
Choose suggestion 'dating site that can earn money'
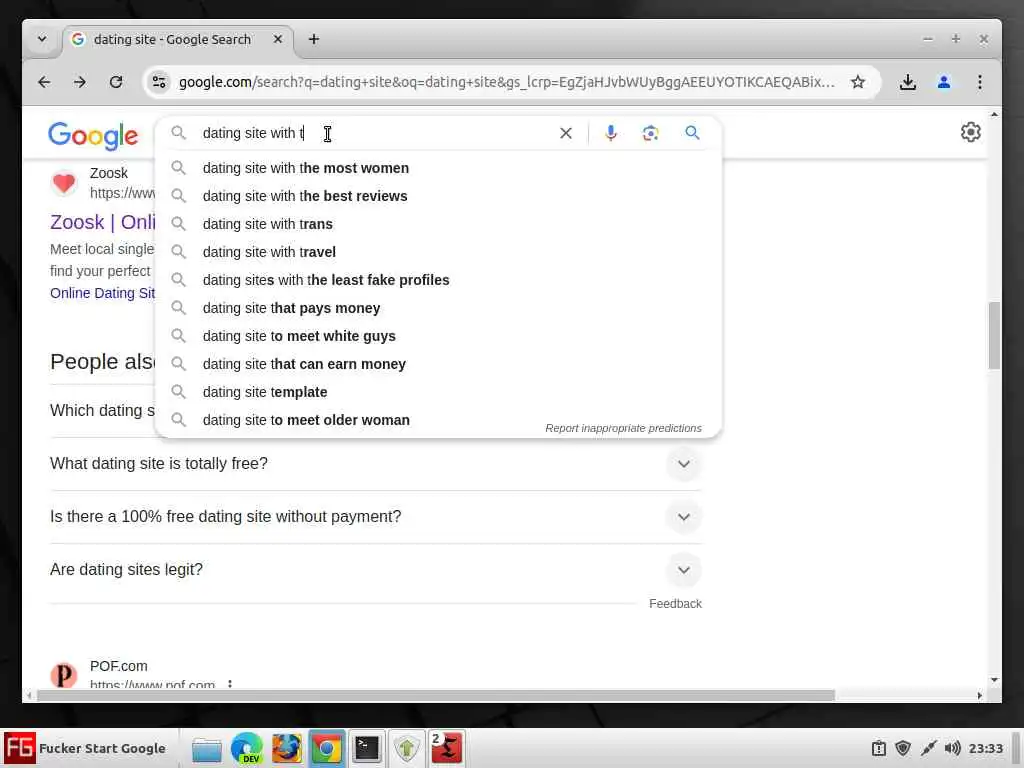point(438,364)
